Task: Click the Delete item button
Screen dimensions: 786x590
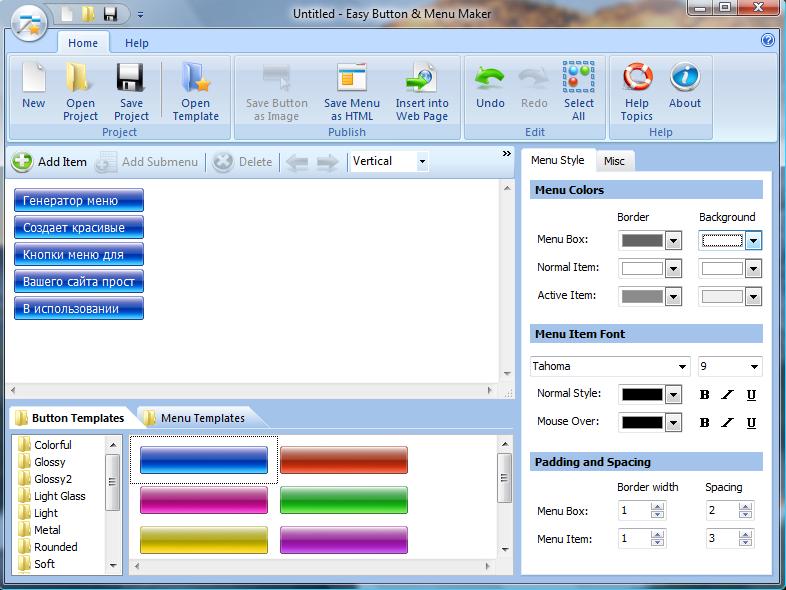Action: 243,162
